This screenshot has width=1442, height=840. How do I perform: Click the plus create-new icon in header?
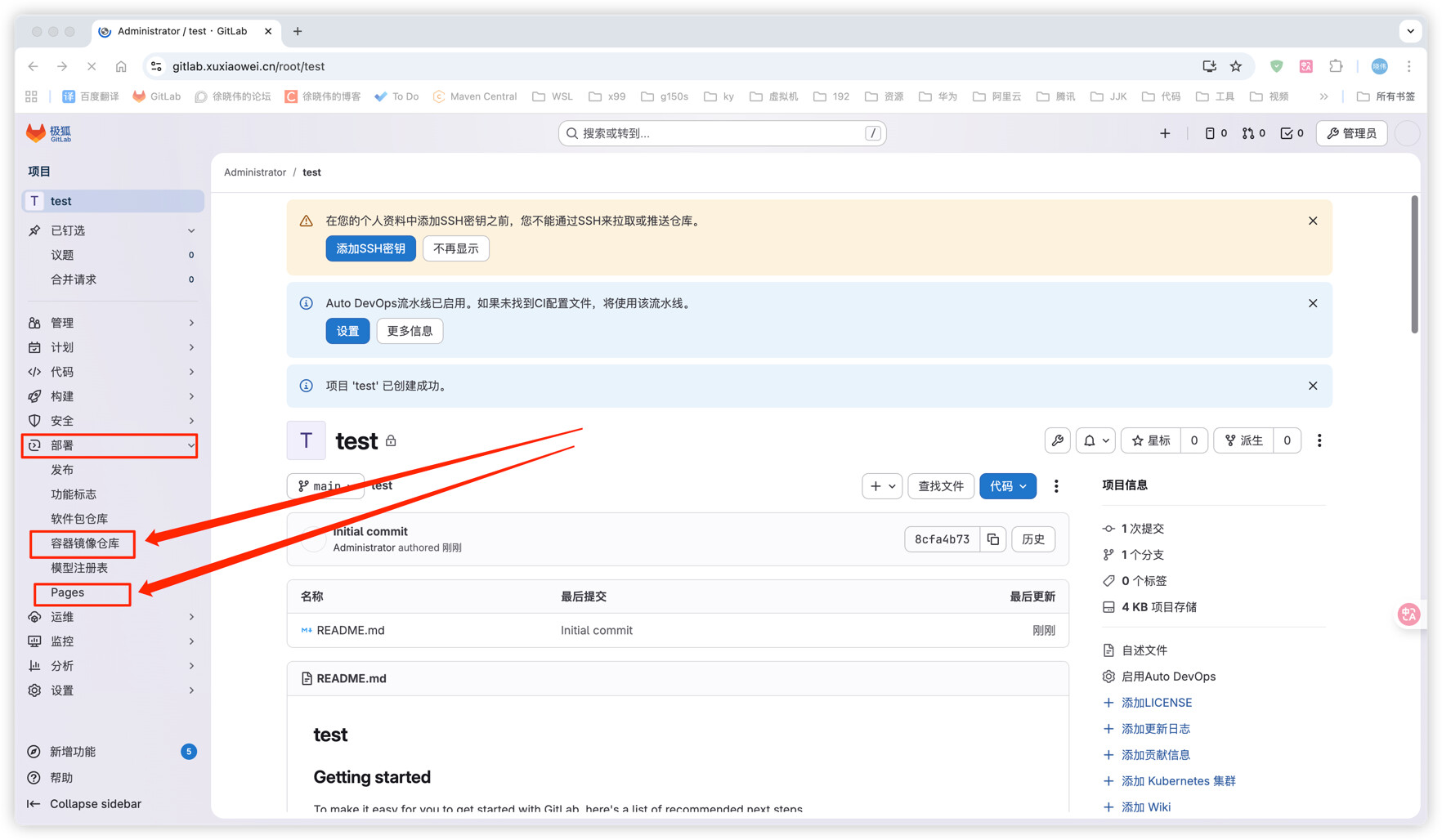tap(1165, 133)
